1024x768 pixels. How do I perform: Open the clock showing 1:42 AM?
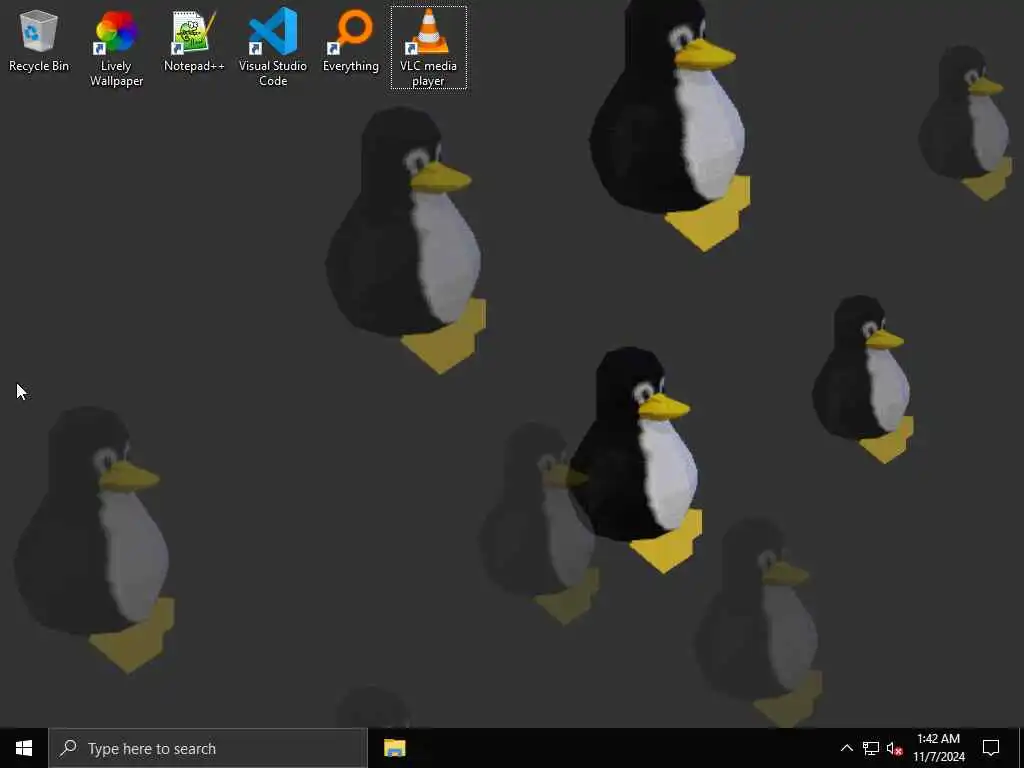(x=938, y=748)
